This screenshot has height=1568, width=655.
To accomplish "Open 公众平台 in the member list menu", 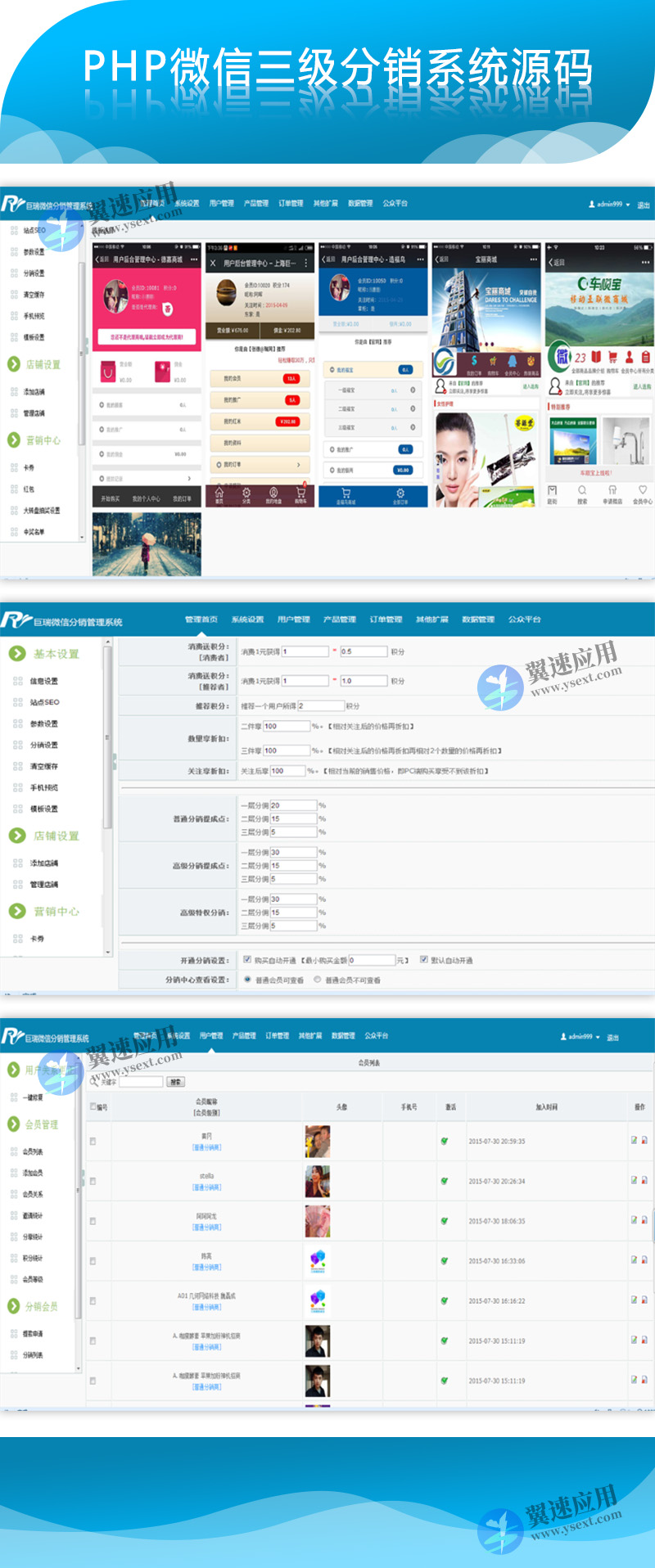I will (376, 1036).
